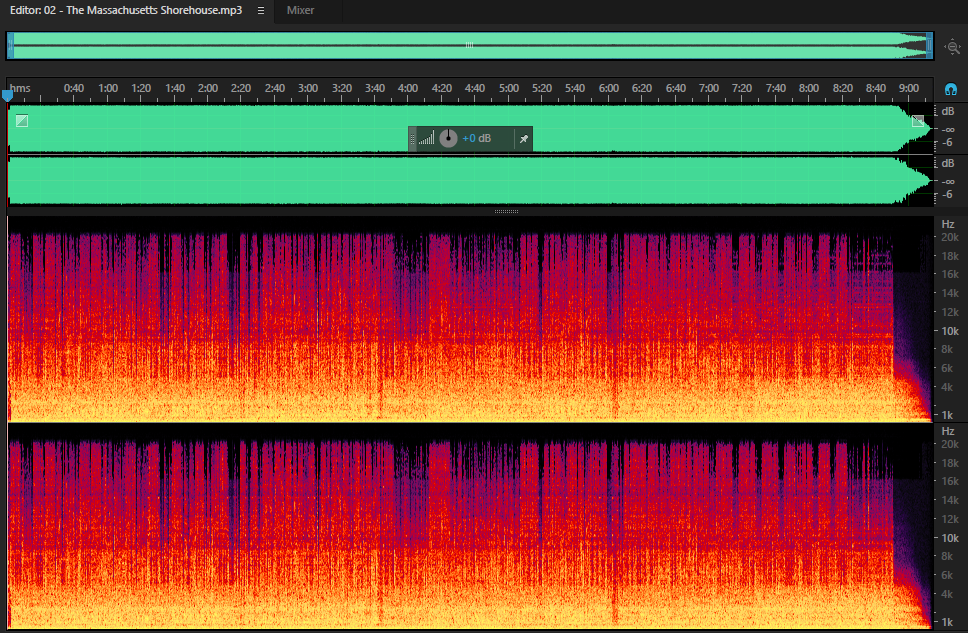Screen dimensions: 968x633
Task: Click the +0 dB gain value
Action: (x=477, y=138)
